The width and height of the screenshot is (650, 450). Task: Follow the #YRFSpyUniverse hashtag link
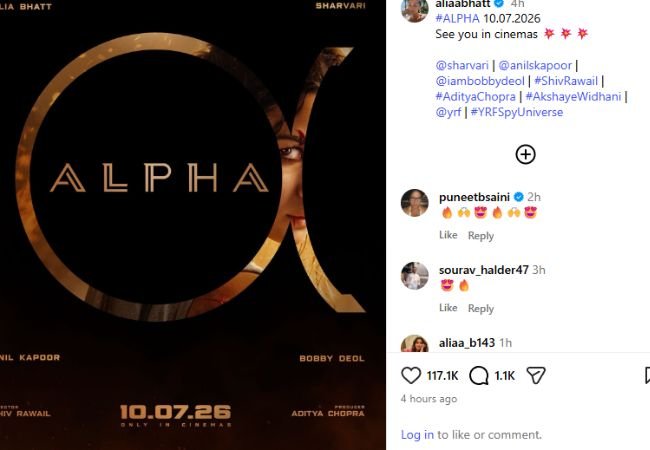517,112
